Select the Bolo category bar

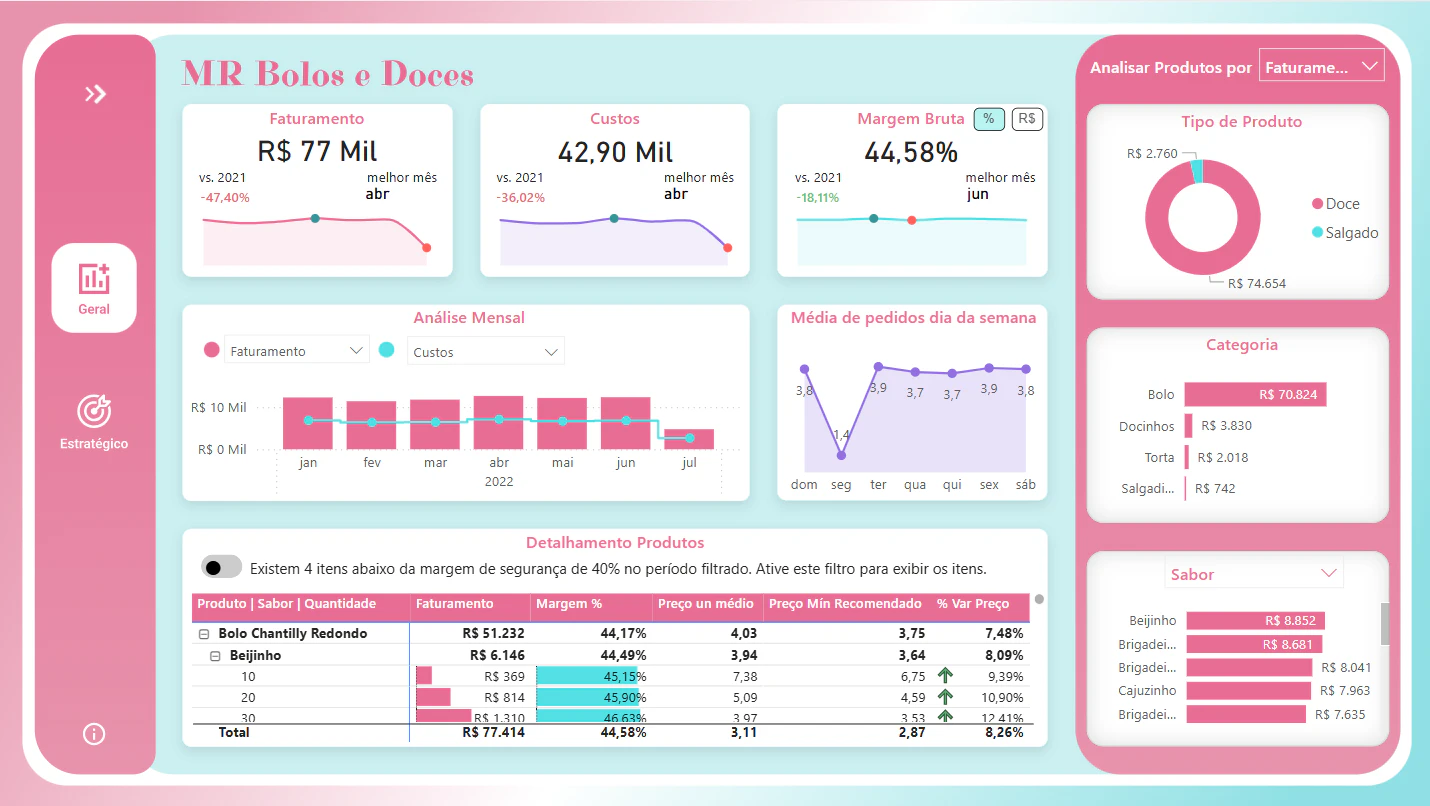coord(1255,394)
